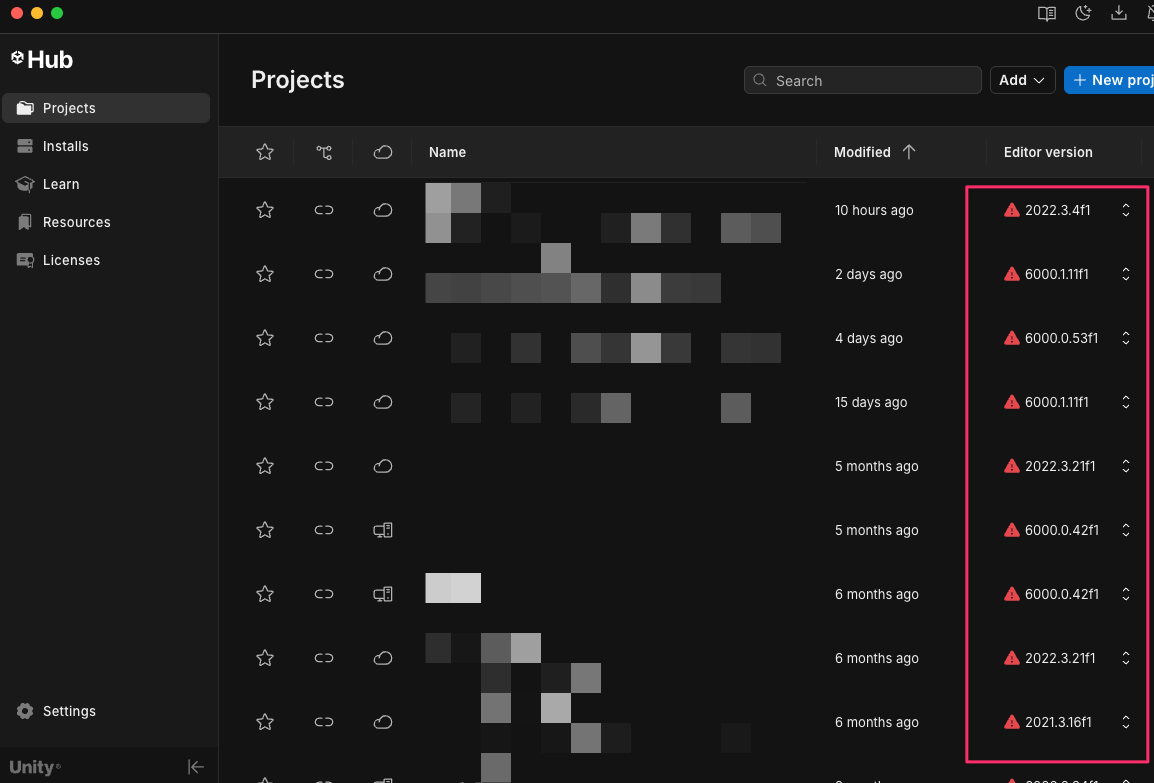Toggle the star on the 15 days ago project
The image size is (1154, 783).
265,402
